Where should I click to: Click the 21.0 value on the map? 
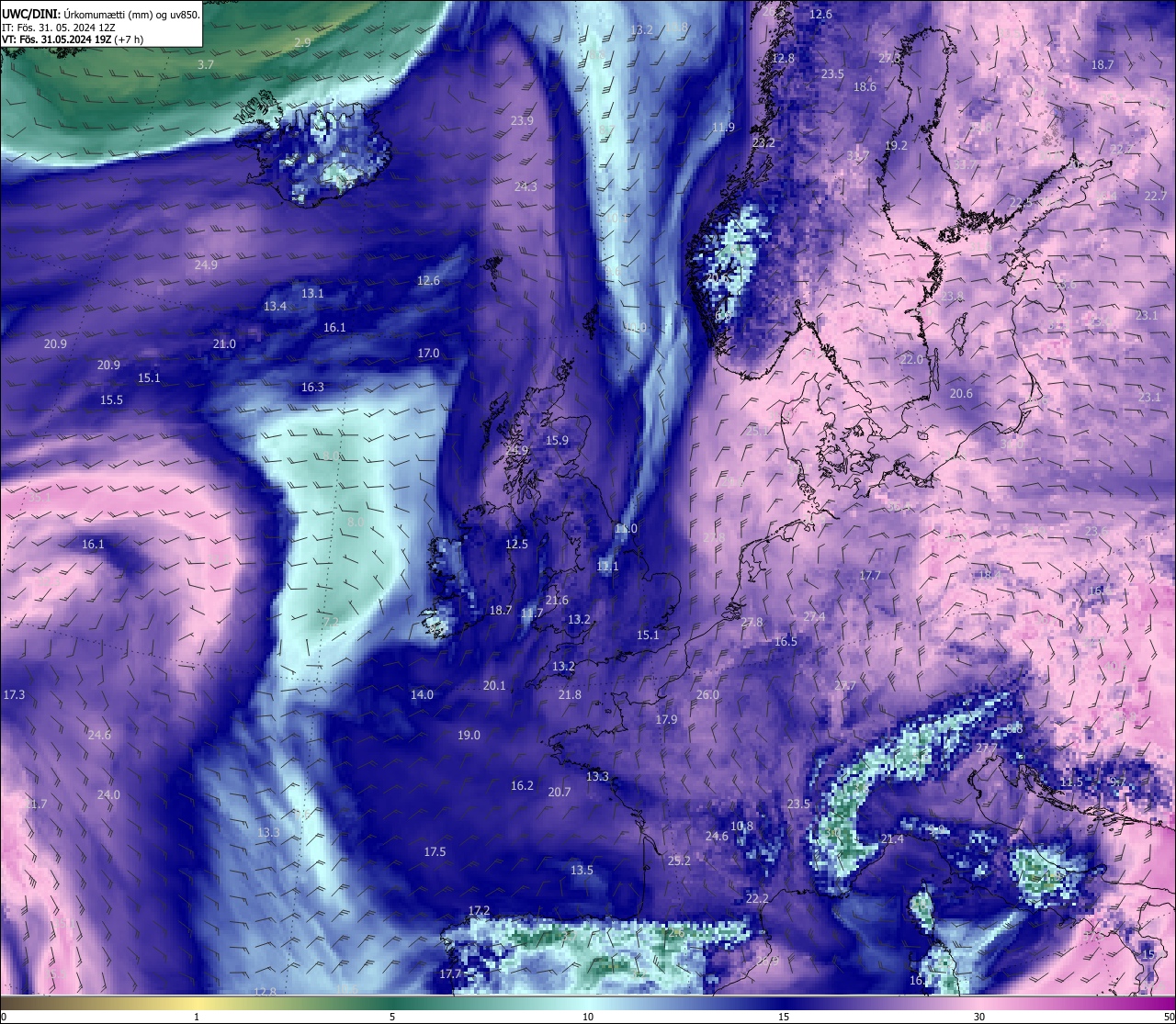(224, 343)
